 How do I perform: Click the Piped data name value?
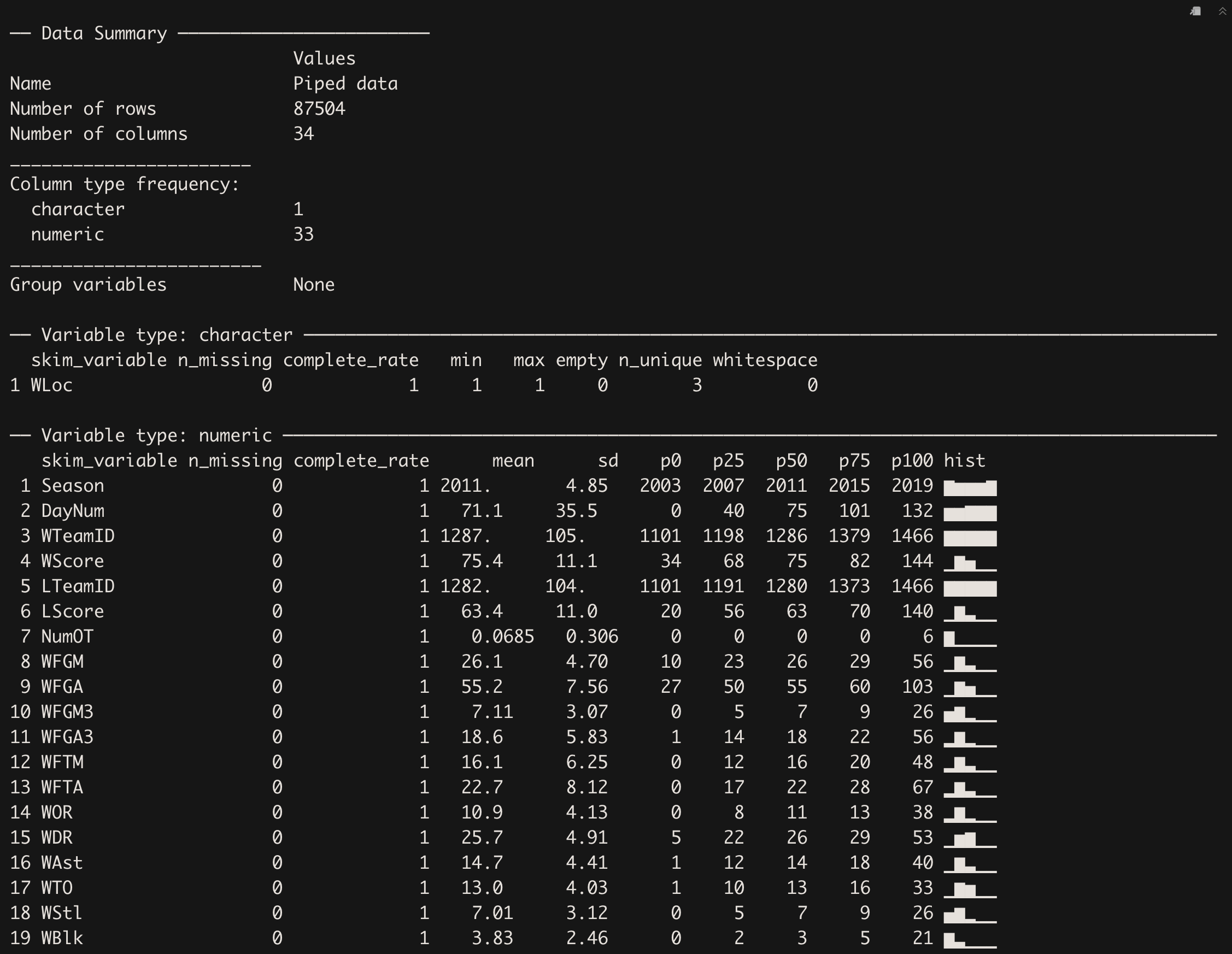[x=345, y=84]
